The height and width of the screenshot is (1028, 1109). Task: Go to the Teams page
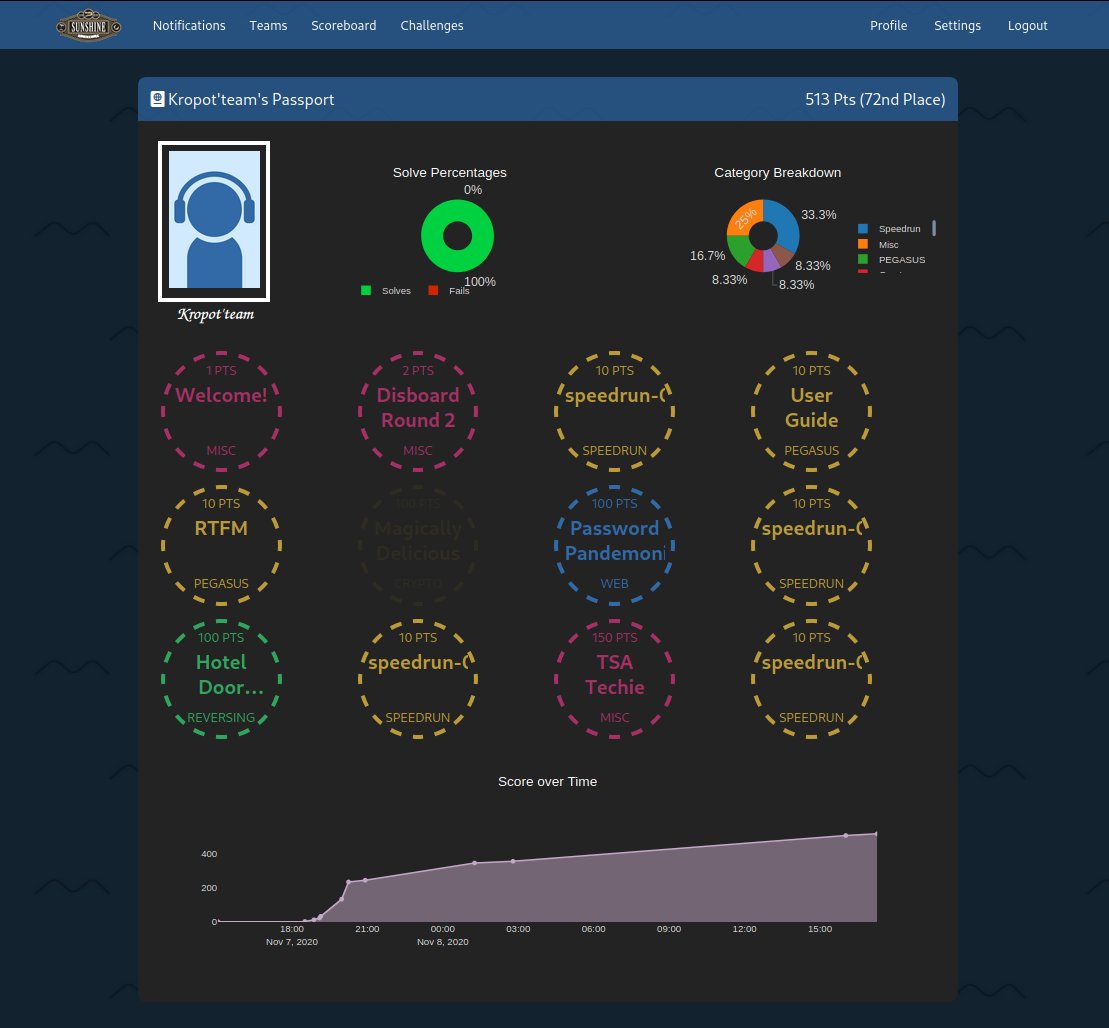[268, 25]
